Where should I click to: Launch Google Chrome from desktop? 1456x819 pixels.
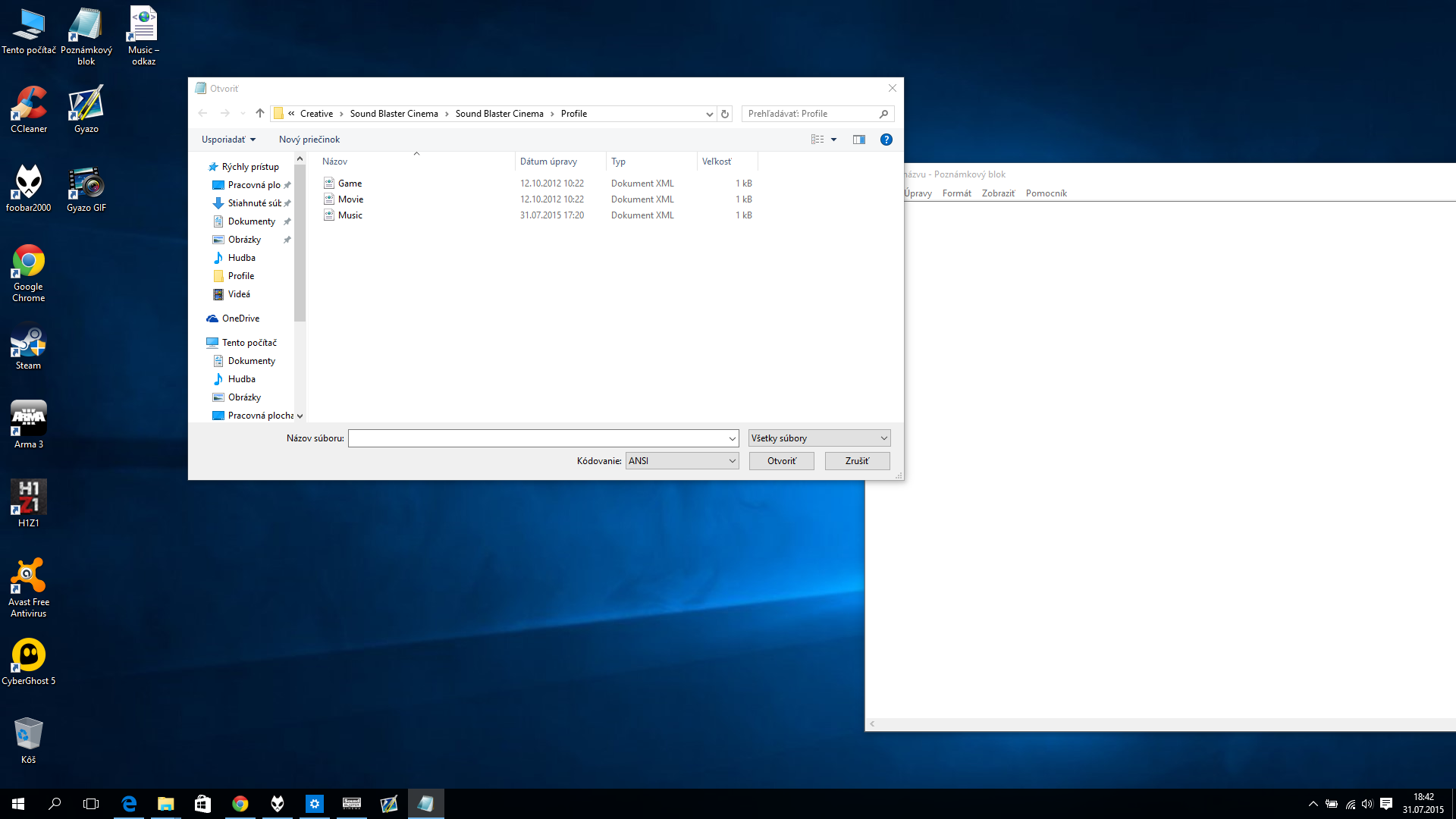coord(29,266)
